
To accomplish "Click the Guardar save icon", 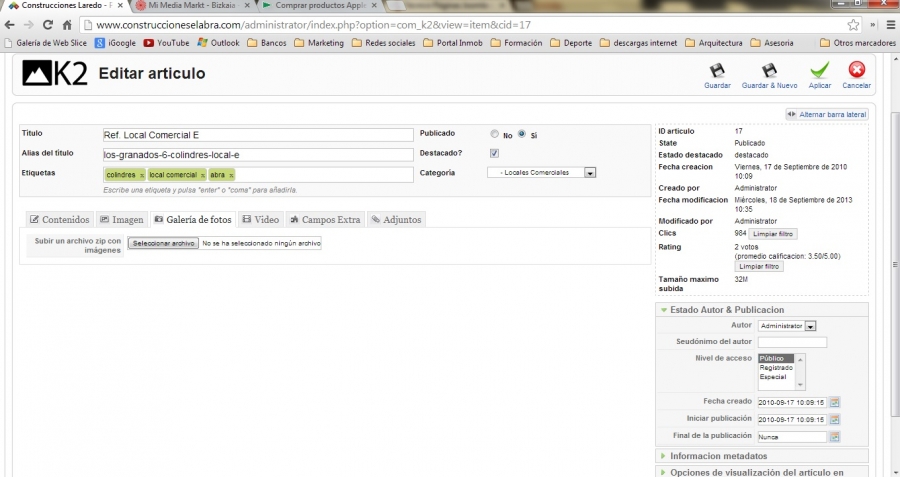I will [x=717, y=71].
